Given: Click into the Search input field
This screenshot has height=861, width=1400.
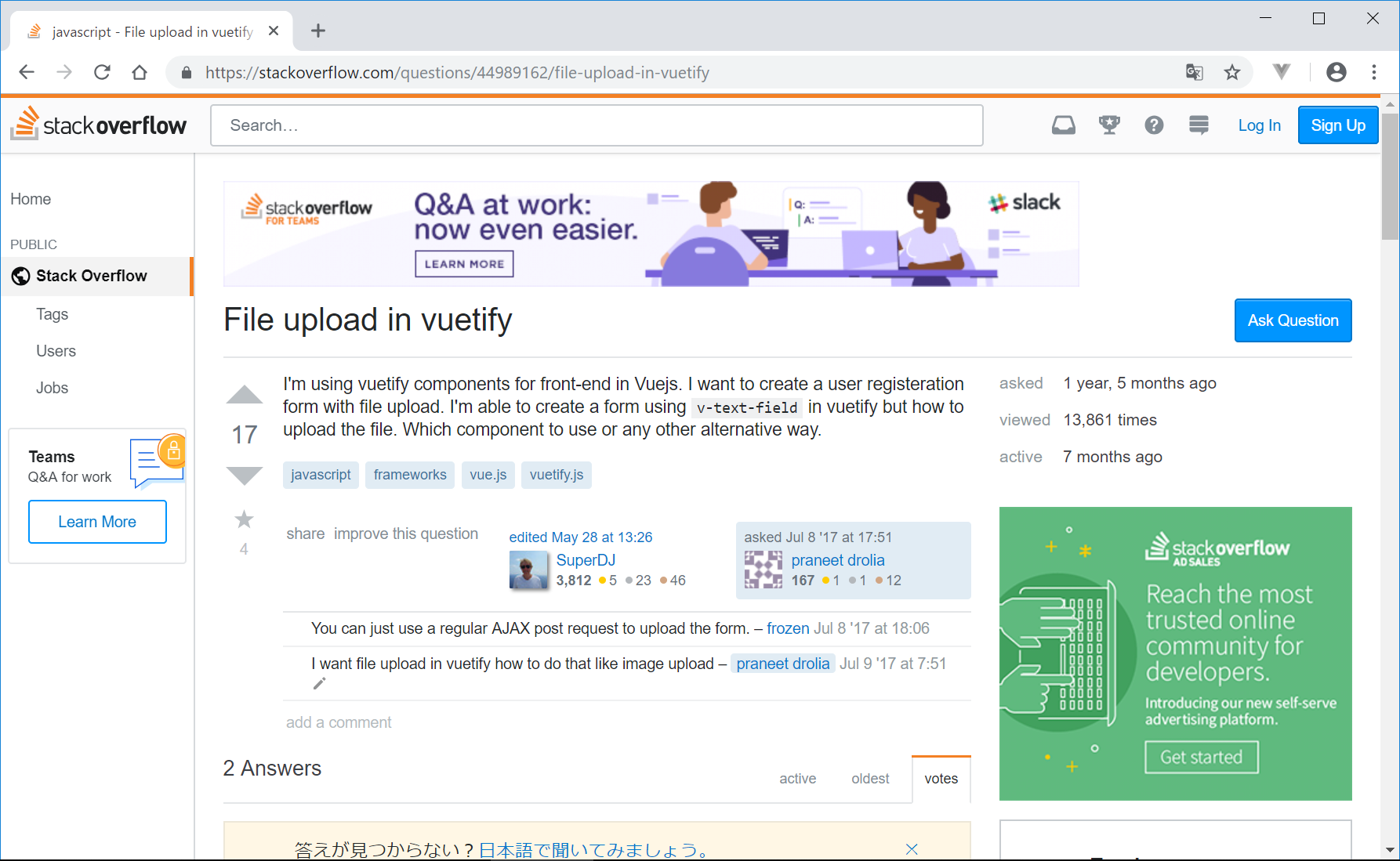Looking at the screenshot, I should (596, 125).
